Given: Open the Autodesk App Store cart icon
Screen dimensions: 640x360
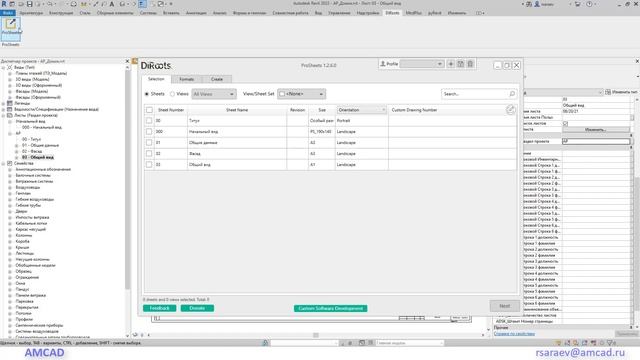Looking at the screenshot, I should (578, 4).
